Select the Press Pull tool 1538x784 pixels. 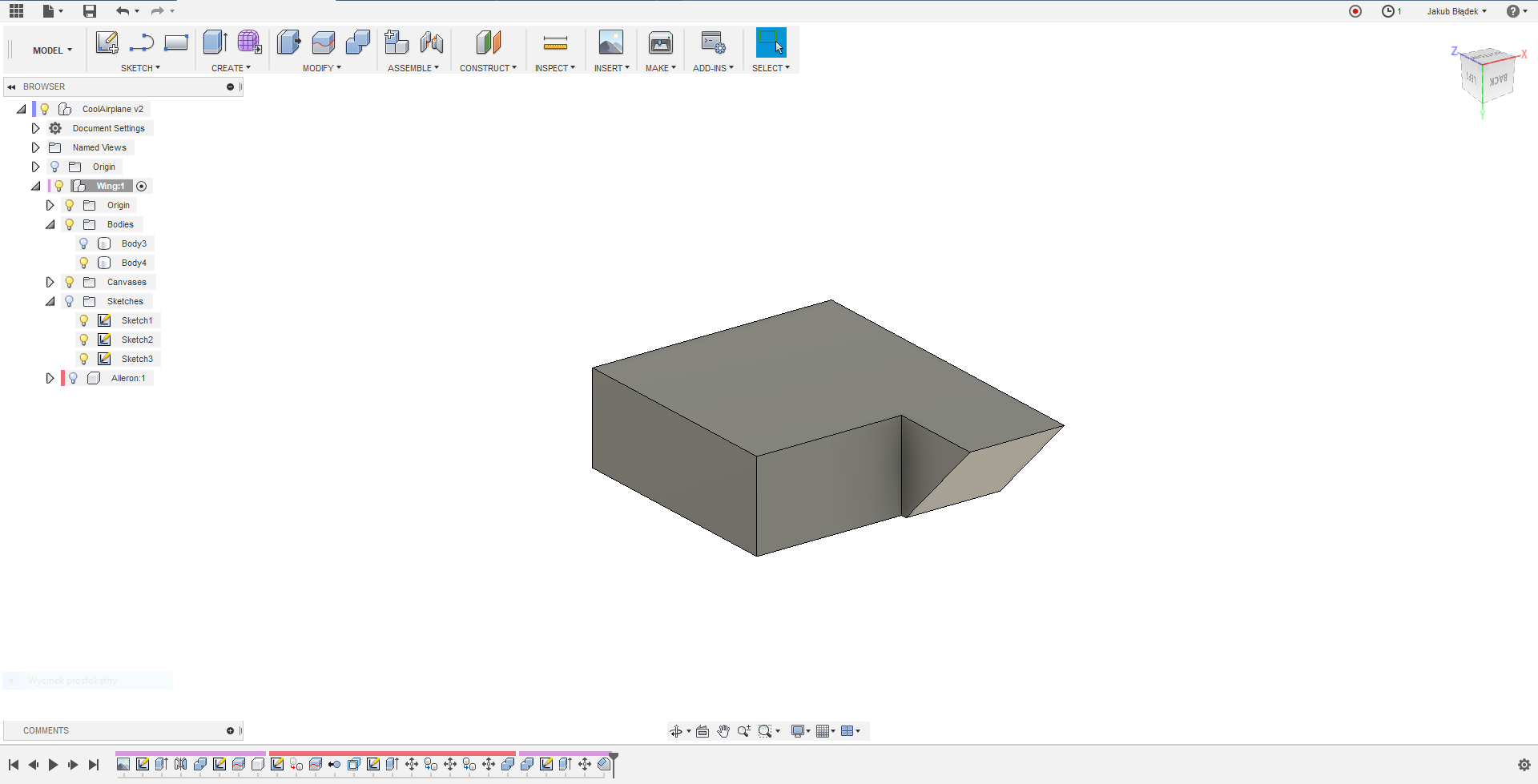coord(288,43)
